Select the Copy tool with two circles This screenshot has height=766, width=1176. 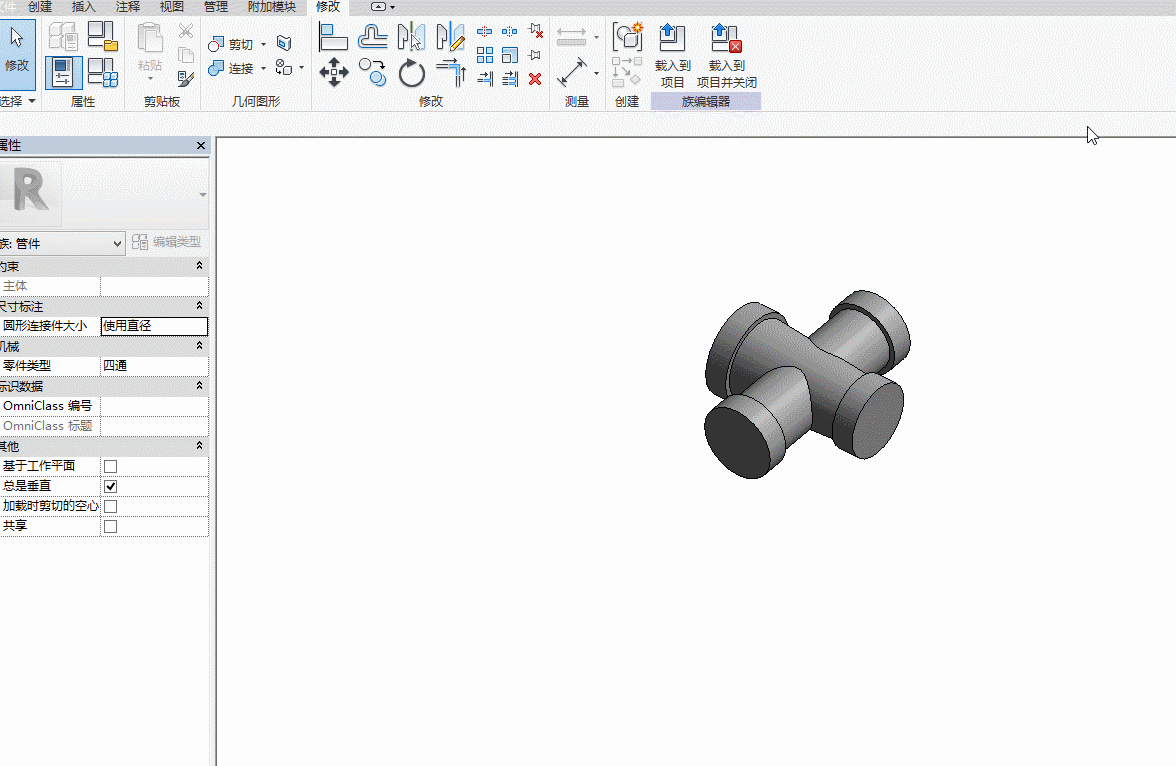click(373, 73)
